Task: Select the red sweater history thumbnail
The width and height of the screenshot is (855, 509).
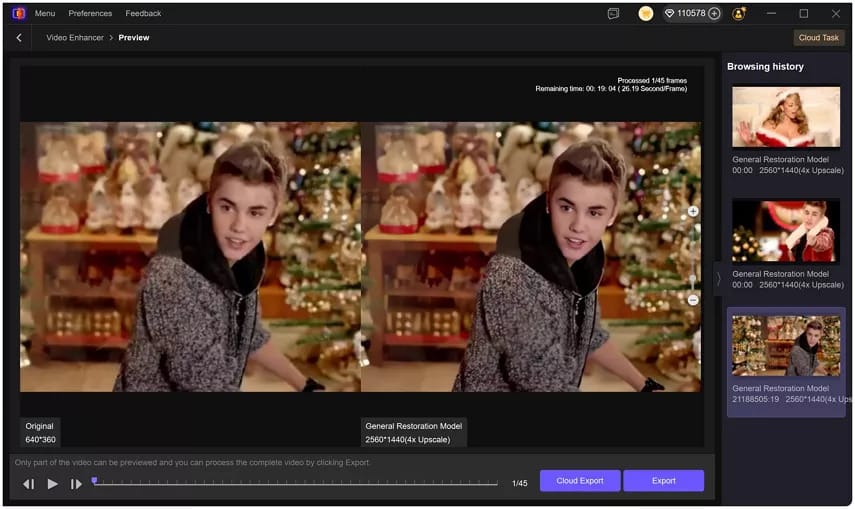Action: click(786, 231)
